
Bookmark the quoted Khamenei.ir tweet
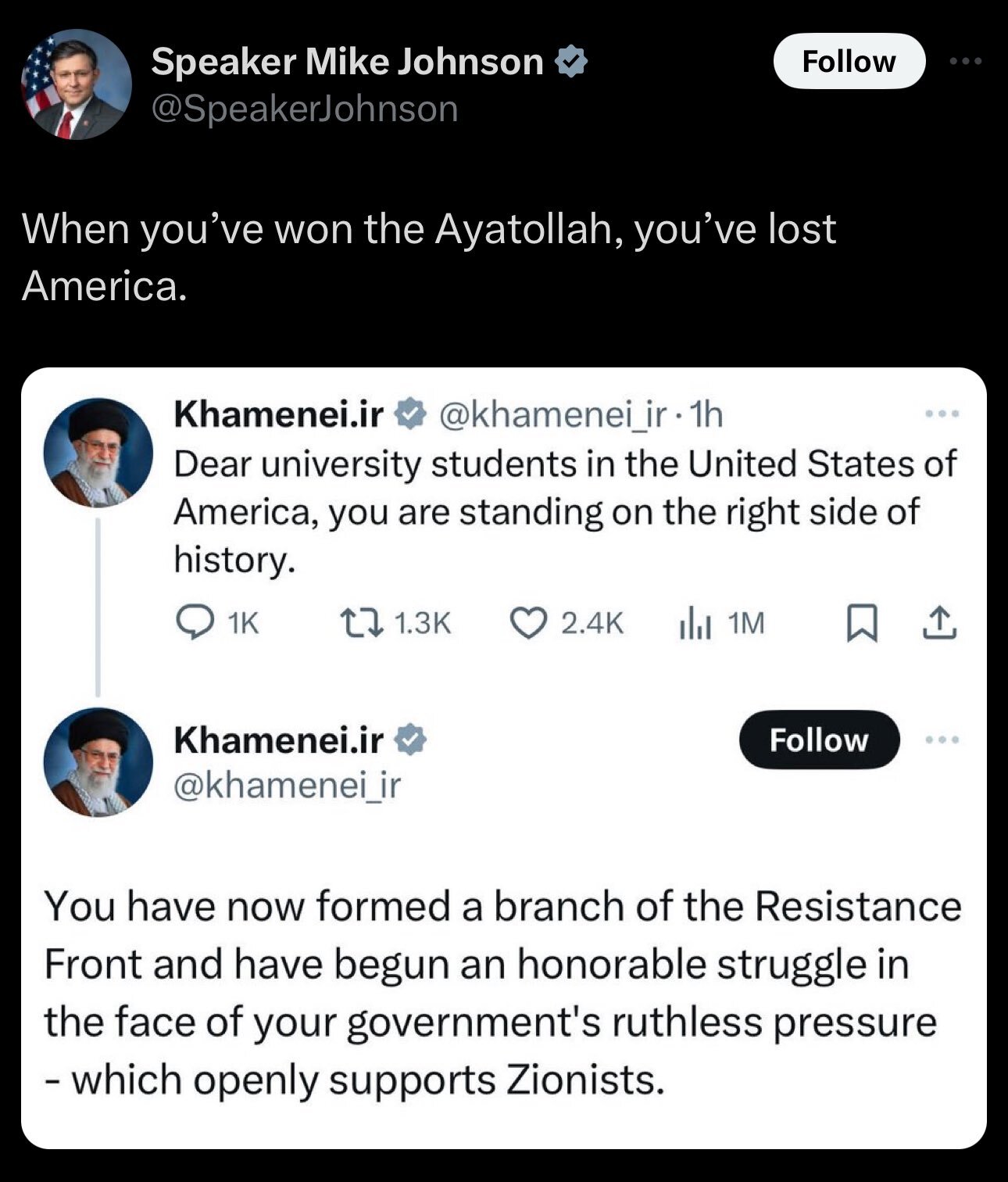(x=860, y=624)
